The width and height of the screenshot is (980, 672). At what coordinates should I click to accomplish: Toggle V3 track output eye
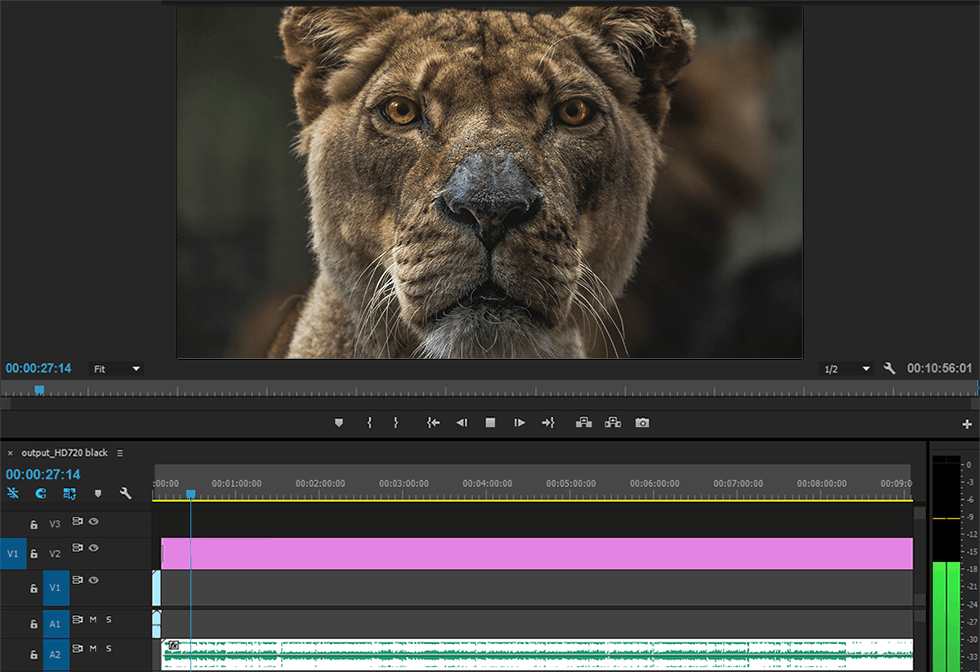click(x=94, y=521)
